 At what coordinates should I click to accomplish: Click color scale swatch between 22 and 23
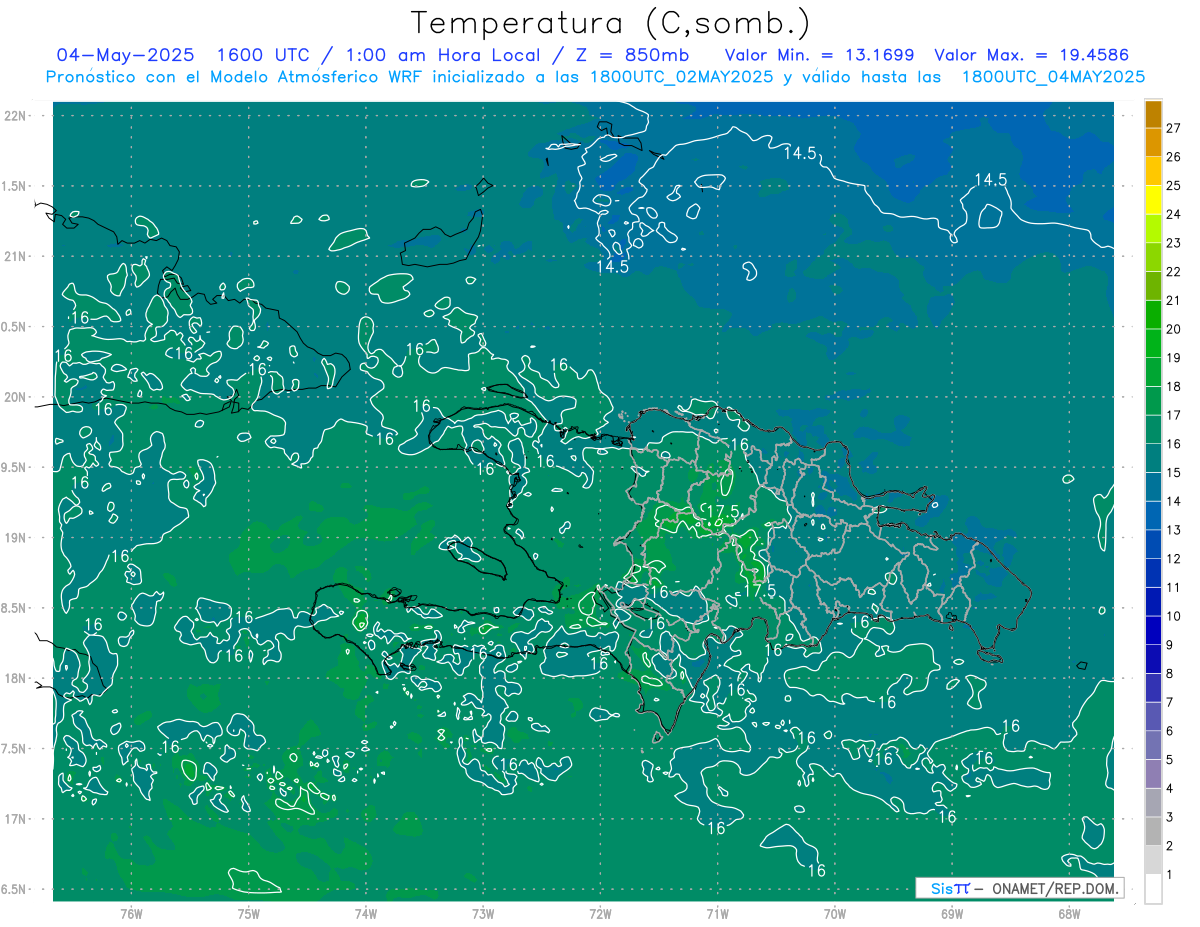click(x=1153, y=257)
